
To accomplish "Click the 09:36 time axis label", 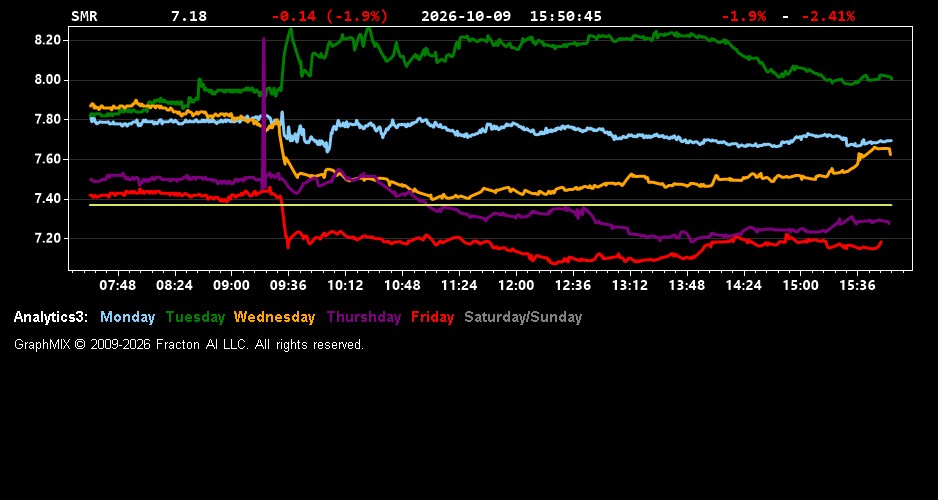I will tap(288, 285).
